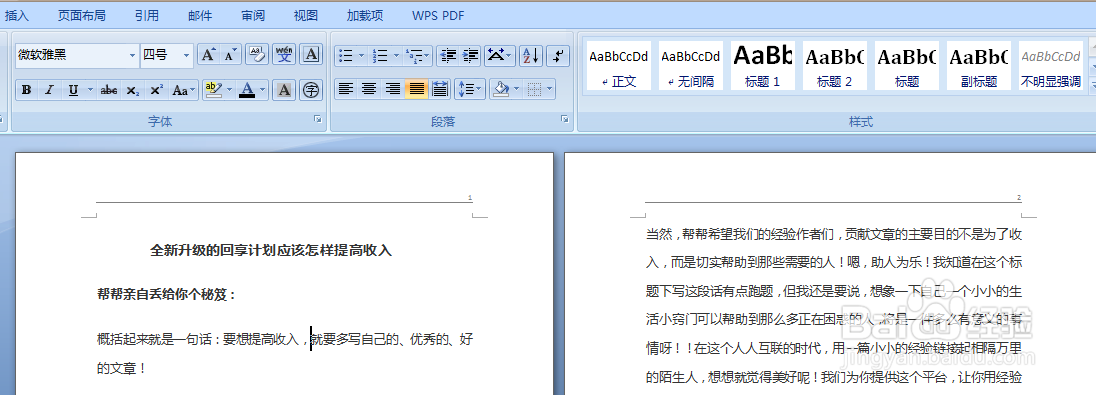The width and height of the screenshot is (1096, 395).
Task: Shrink the font size with the reduce-font icon
Action: tap(230, 55)
